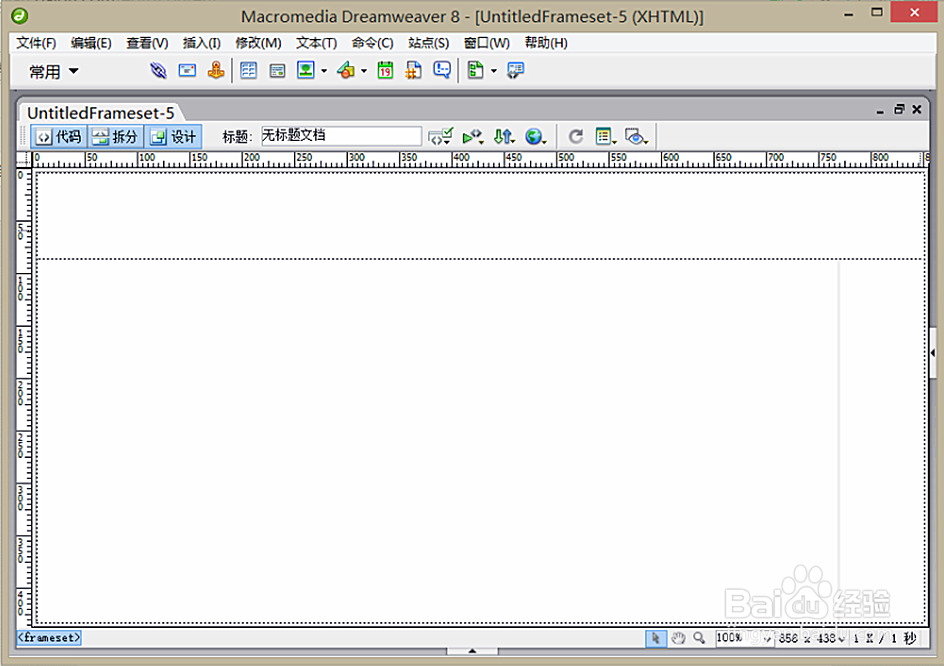This screenshot has width=944, height=666.
Task: Open the 100% zoom level dropdown
Action: (744, 638)
